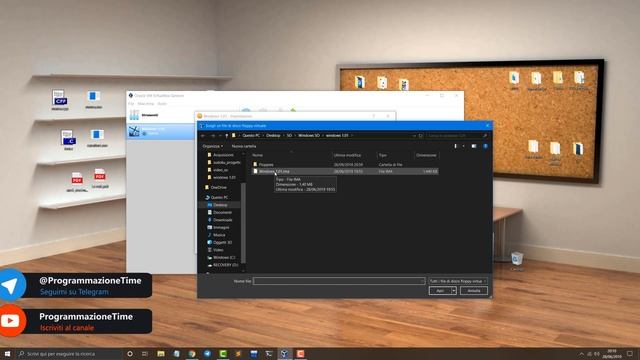Click the refresh button beside address bar
The height and width of the screenshot is (360, 640).
pos(421,136)
